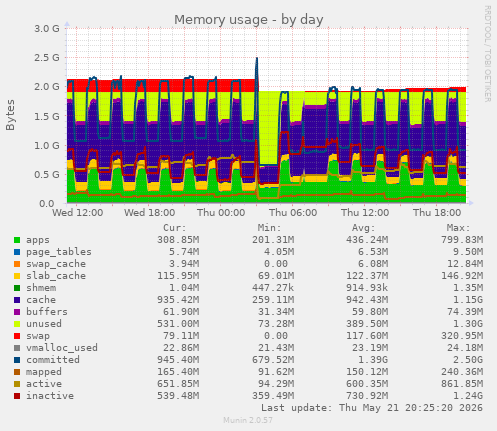Click the 'Cur:' column header

click(175, 228)
